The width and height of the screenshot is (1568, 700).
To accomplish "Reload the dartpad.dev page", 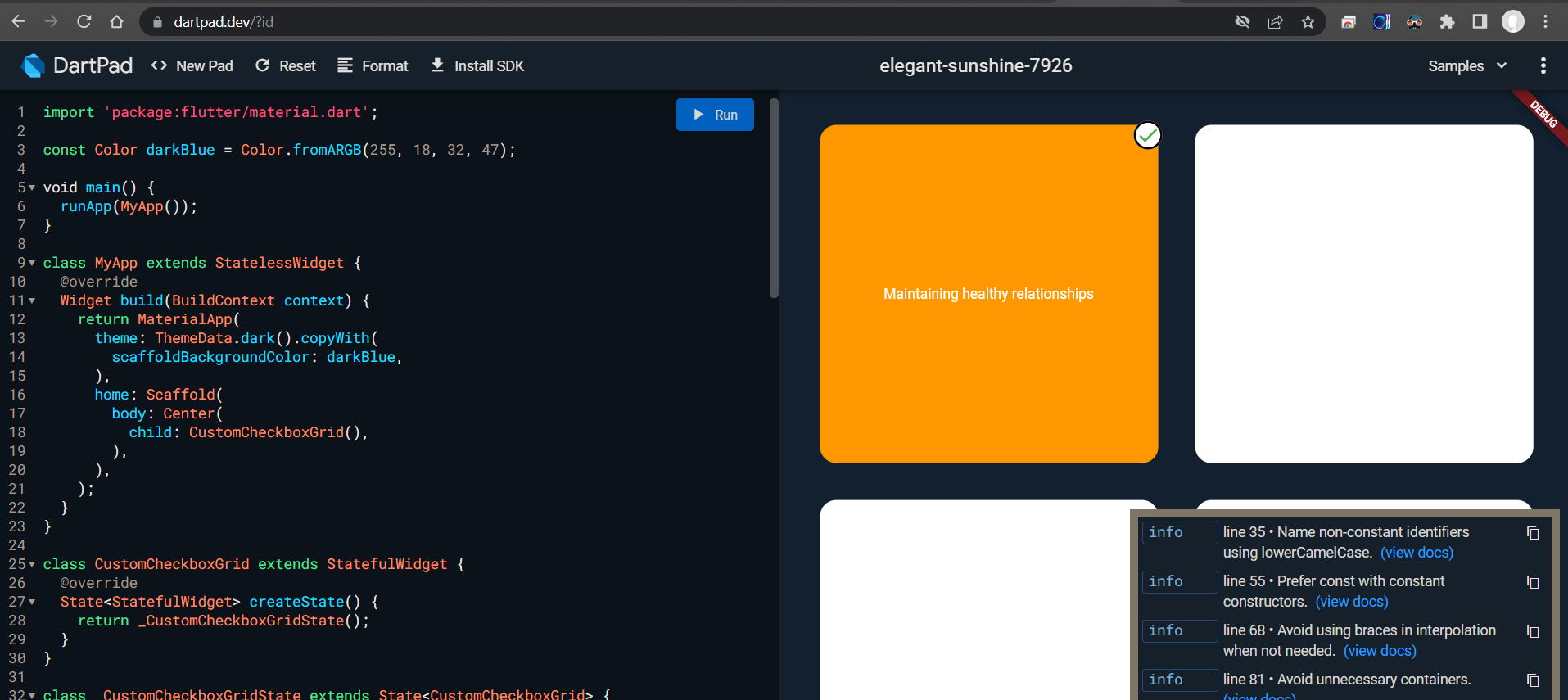I will tap(84, 21).
